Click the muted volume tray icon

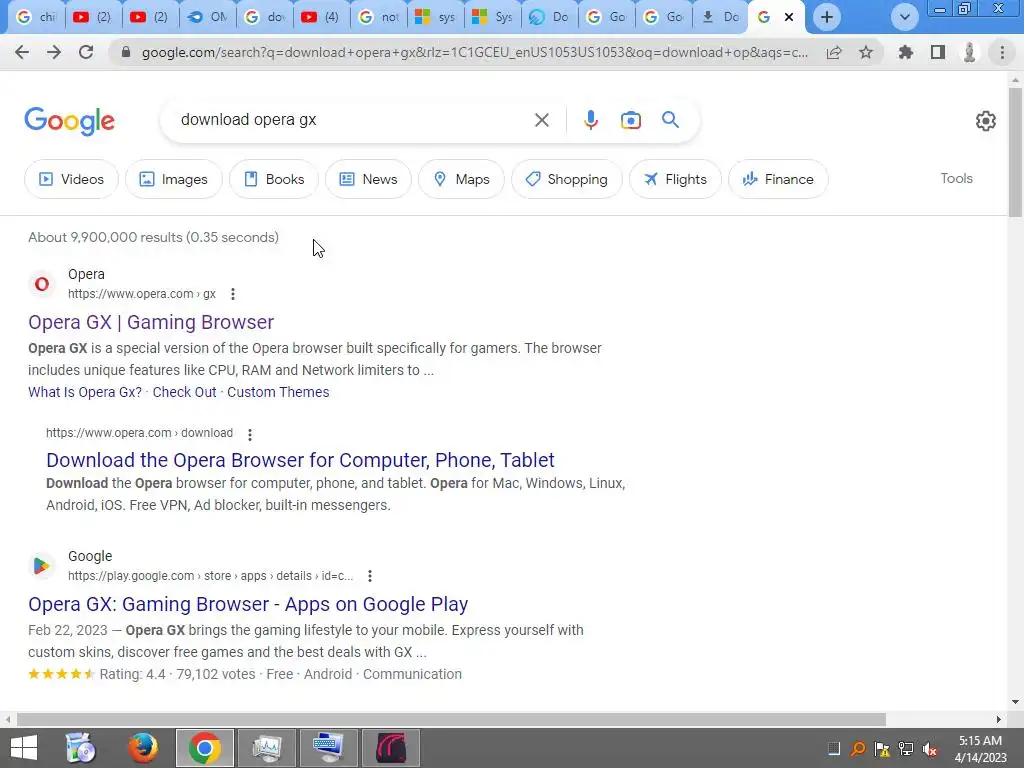click(930, 748)
